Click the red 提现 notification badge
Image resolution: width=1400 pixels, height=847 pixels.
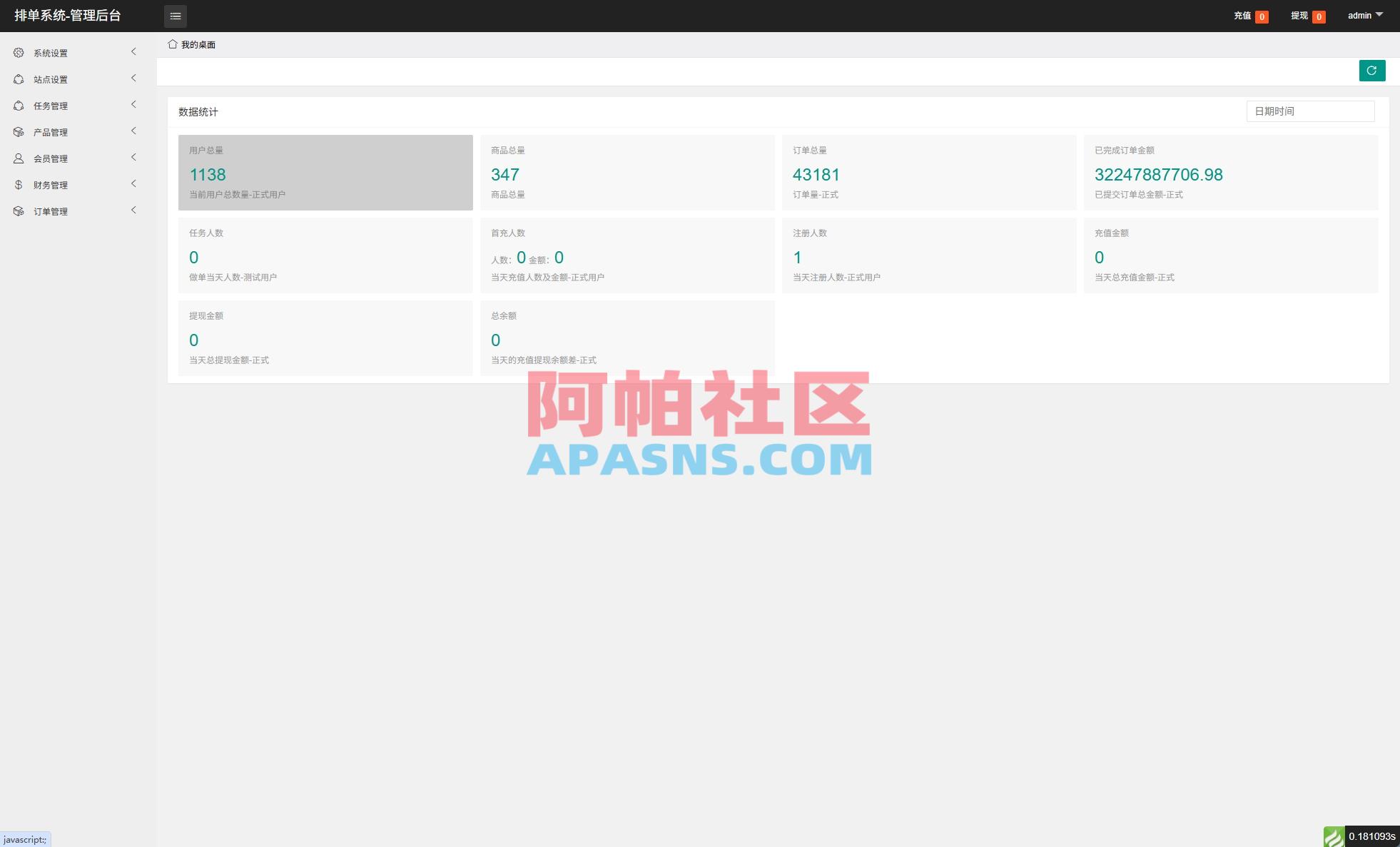[1321, 15]
